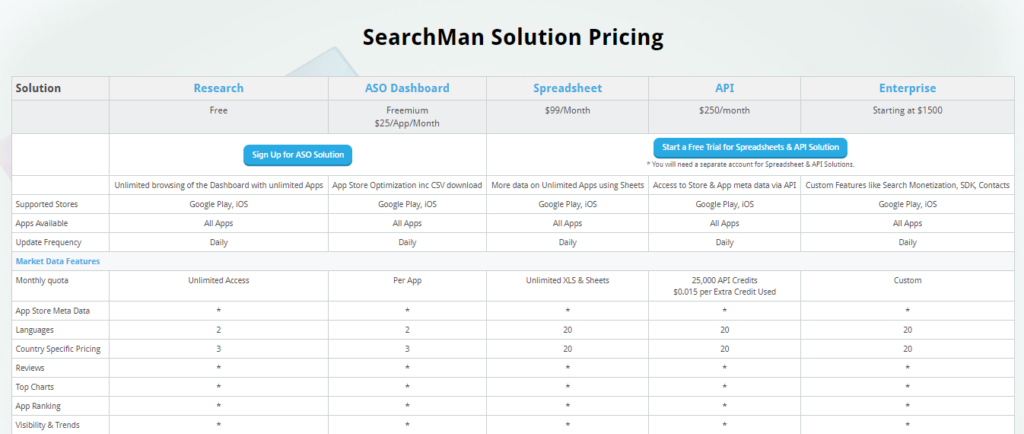Click the Languages row label
Image resolution: width=1024 pixels, height=434 pixels.
35,330
